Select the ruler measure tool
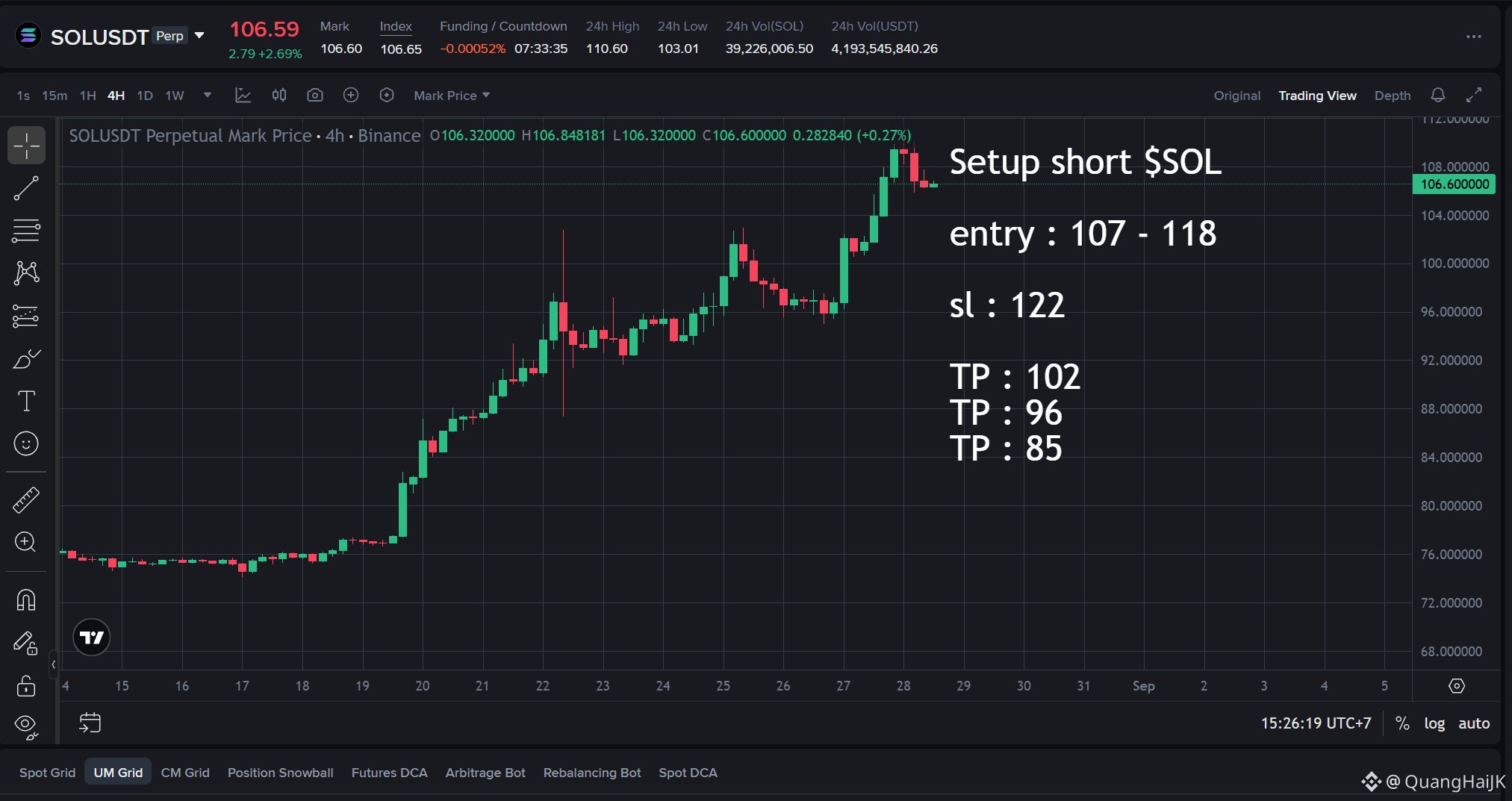1512x801 pixels. 26,499
